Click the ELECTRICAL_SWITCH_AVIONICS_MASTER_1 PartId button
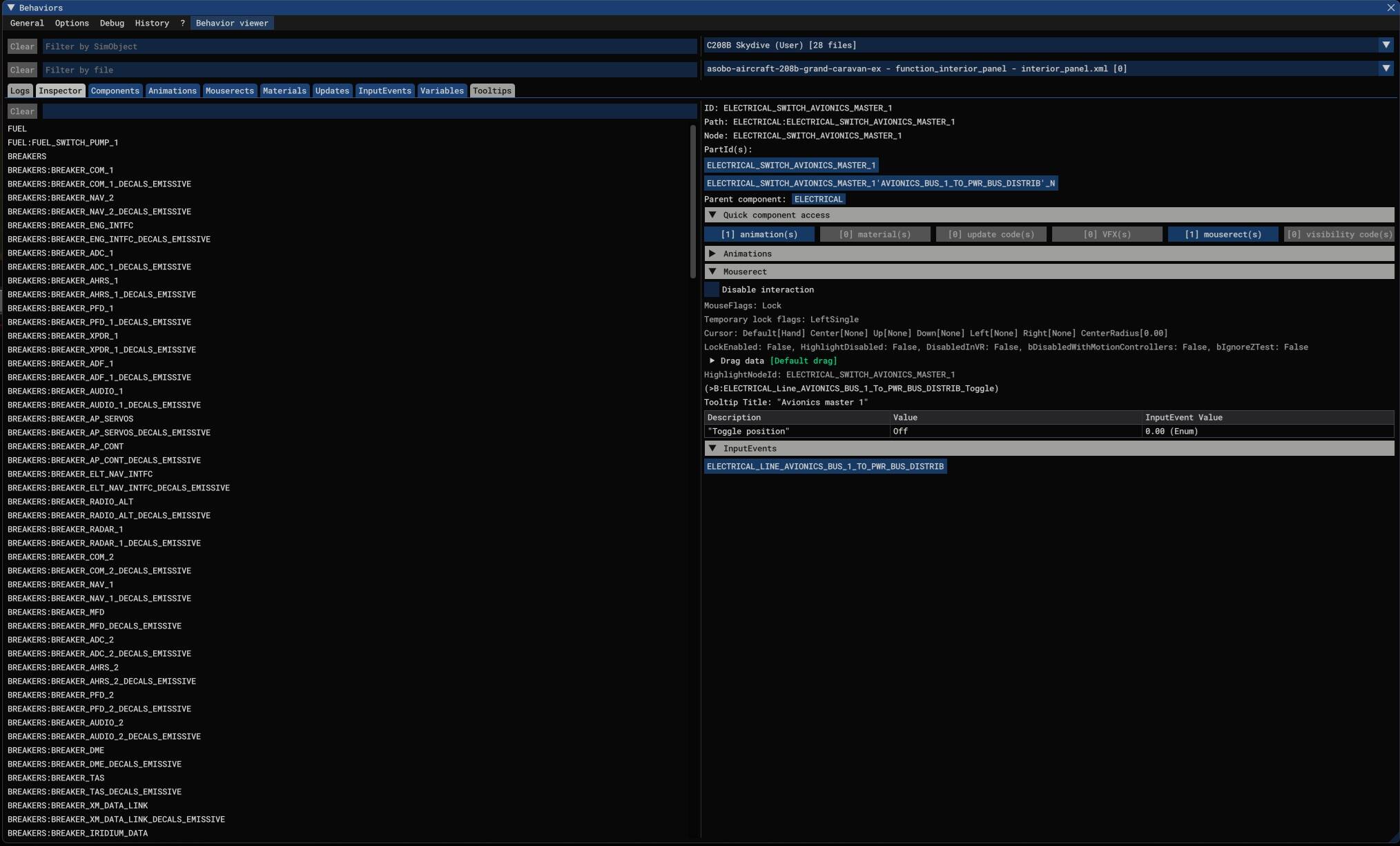Viewport: 1400px width, 846px height. tap(791, 166)
